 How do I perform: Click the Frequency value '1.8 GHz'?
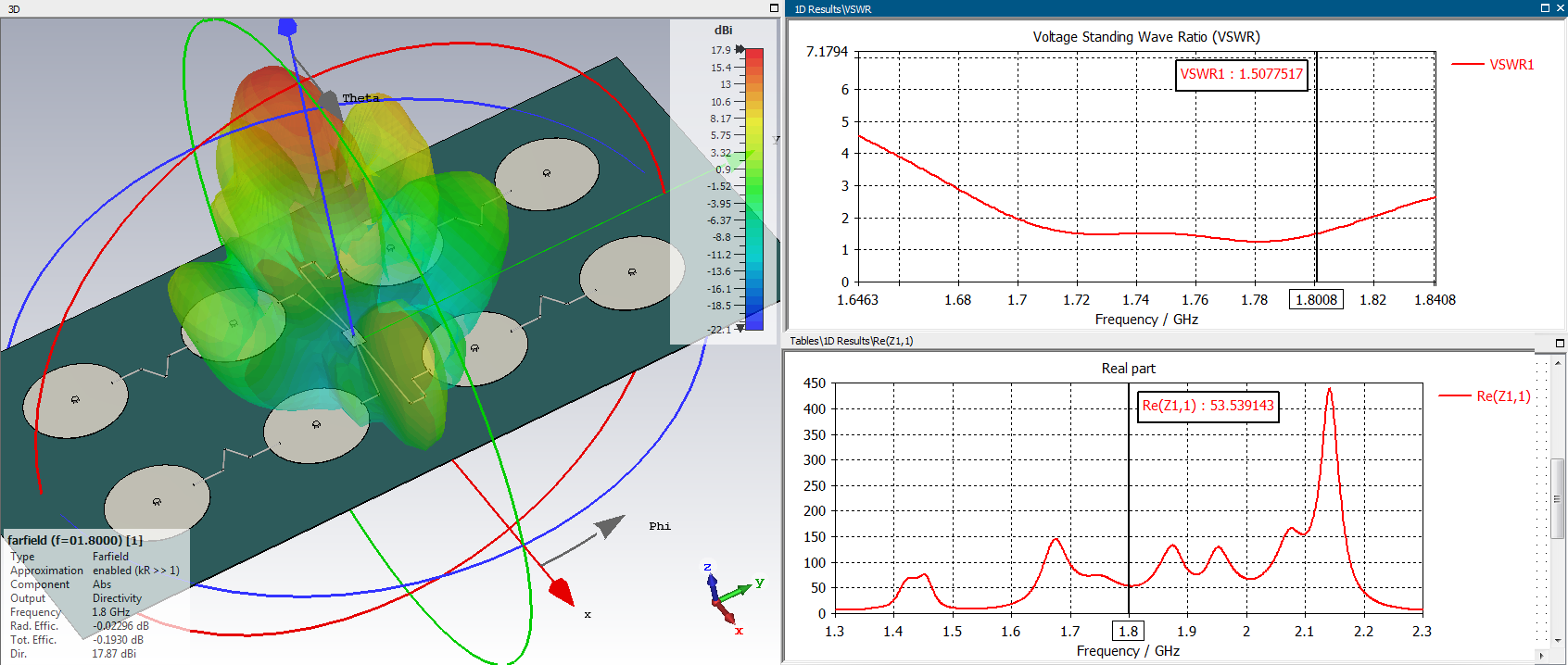(x=110, y=612)
